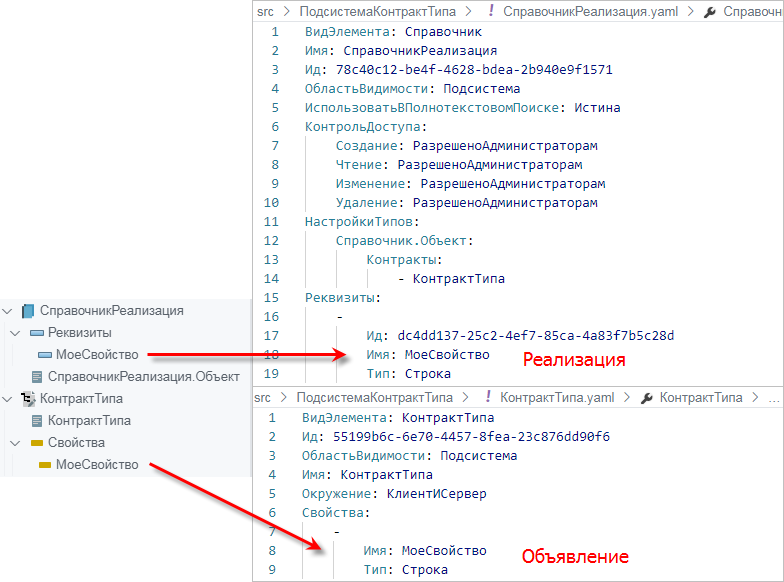Click the yellow Свойства folder icon

tap(36, 442)
